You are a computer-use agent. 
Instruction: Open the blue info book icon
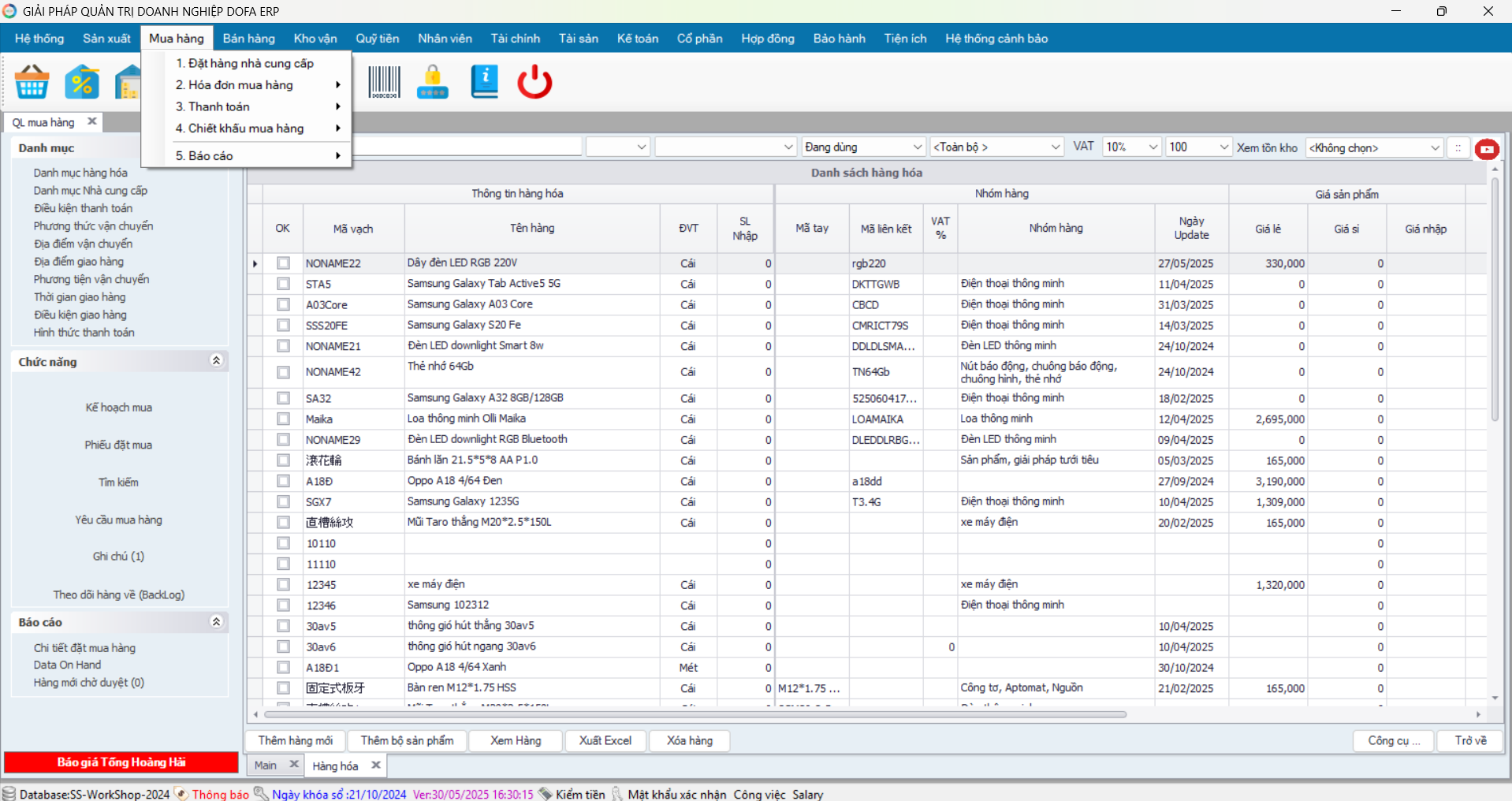point(485,82)
